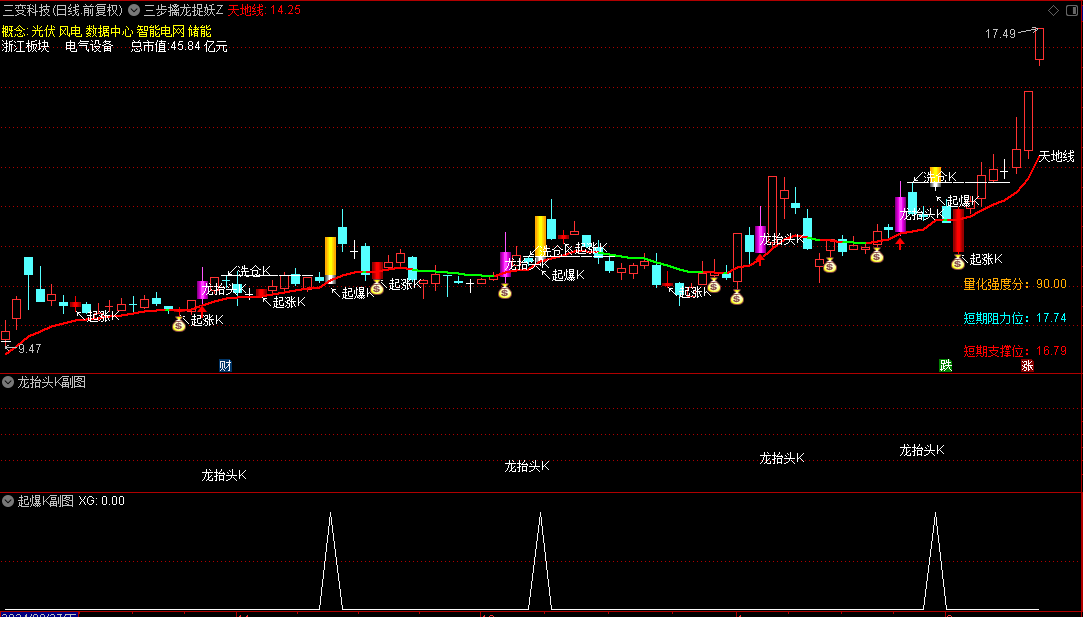Click the red 涨 marker icon
Image resolution: width=1083 pixels, height=617 pixels.
1027,365
